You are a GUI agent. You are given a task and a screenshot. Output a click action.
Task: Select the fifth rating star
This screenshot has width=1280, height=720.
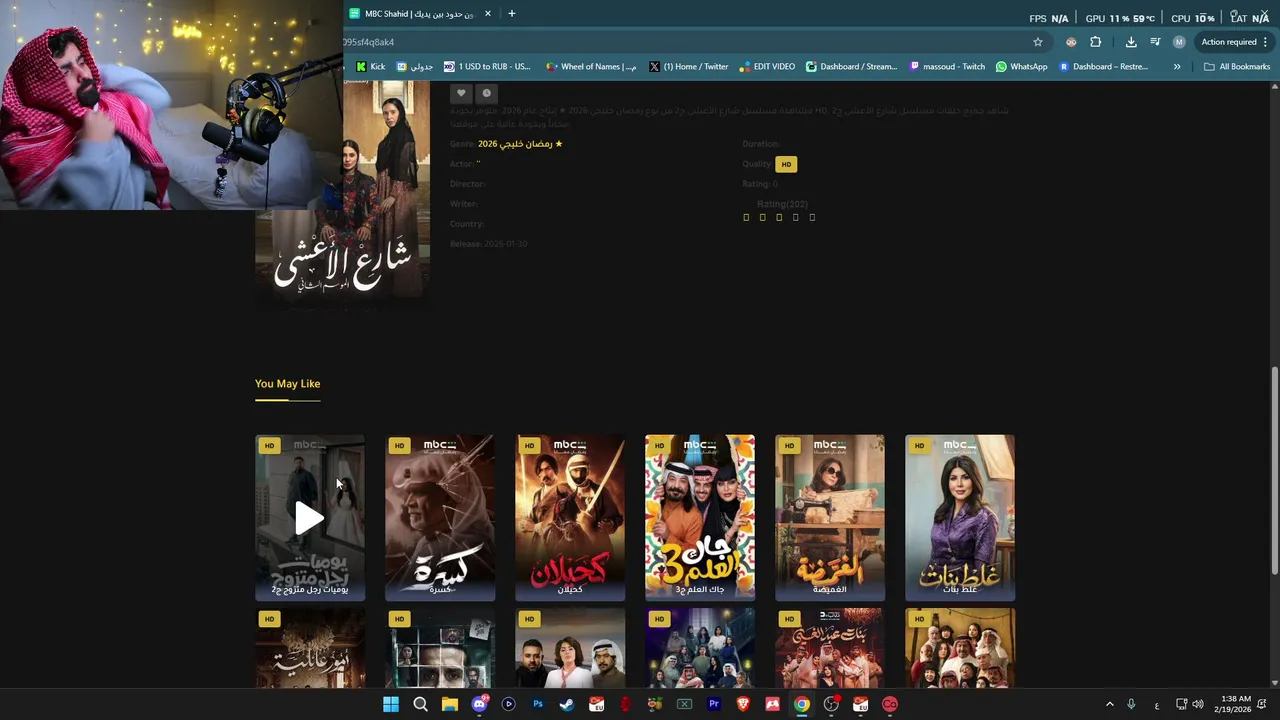[x=812, y=217]
